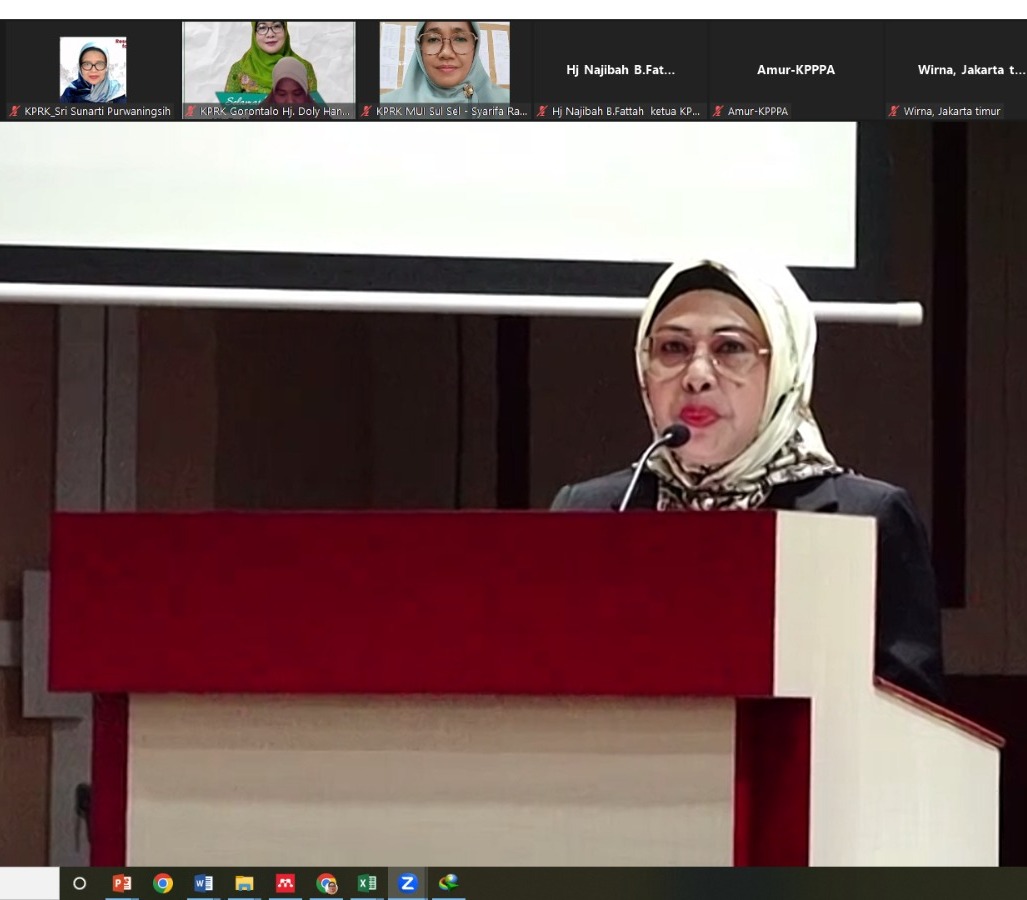Open Microsoft Word from the taskbar

[x=203, y=883]
